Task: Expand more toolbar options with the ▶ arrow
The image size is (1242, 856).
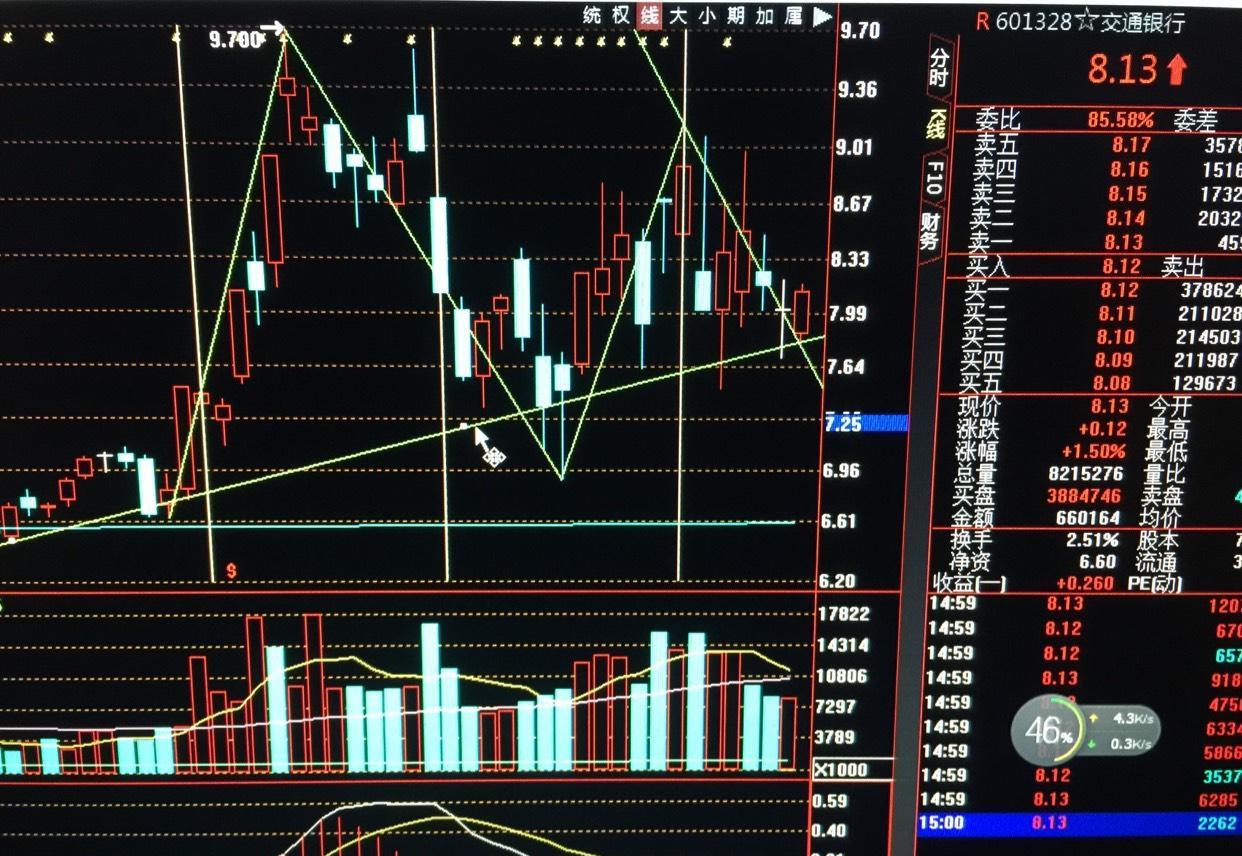Action: (x=823, y=17)
